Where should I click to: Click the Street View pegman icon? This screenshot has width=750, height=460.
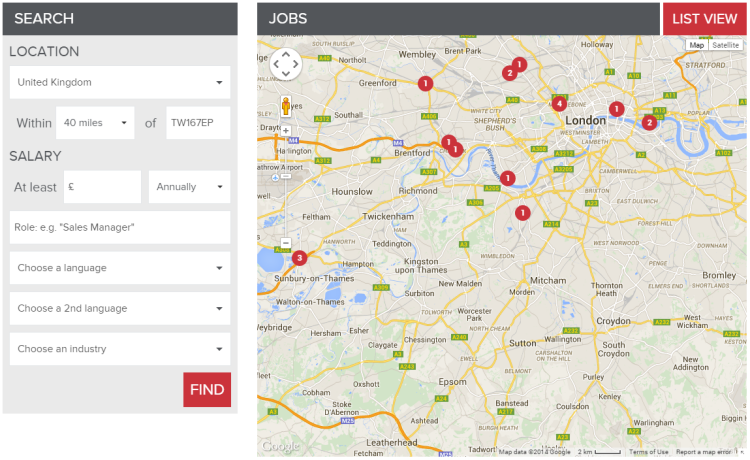point(286,106)
